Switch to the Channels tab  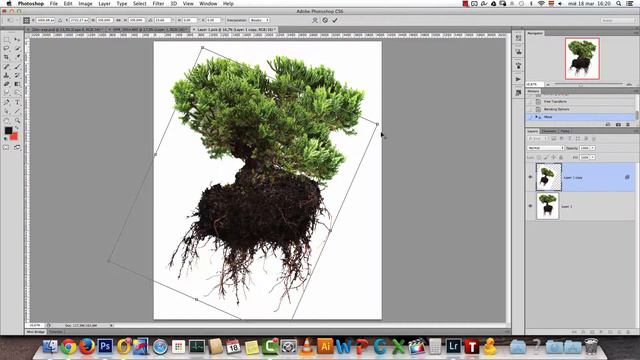(549, 131)
